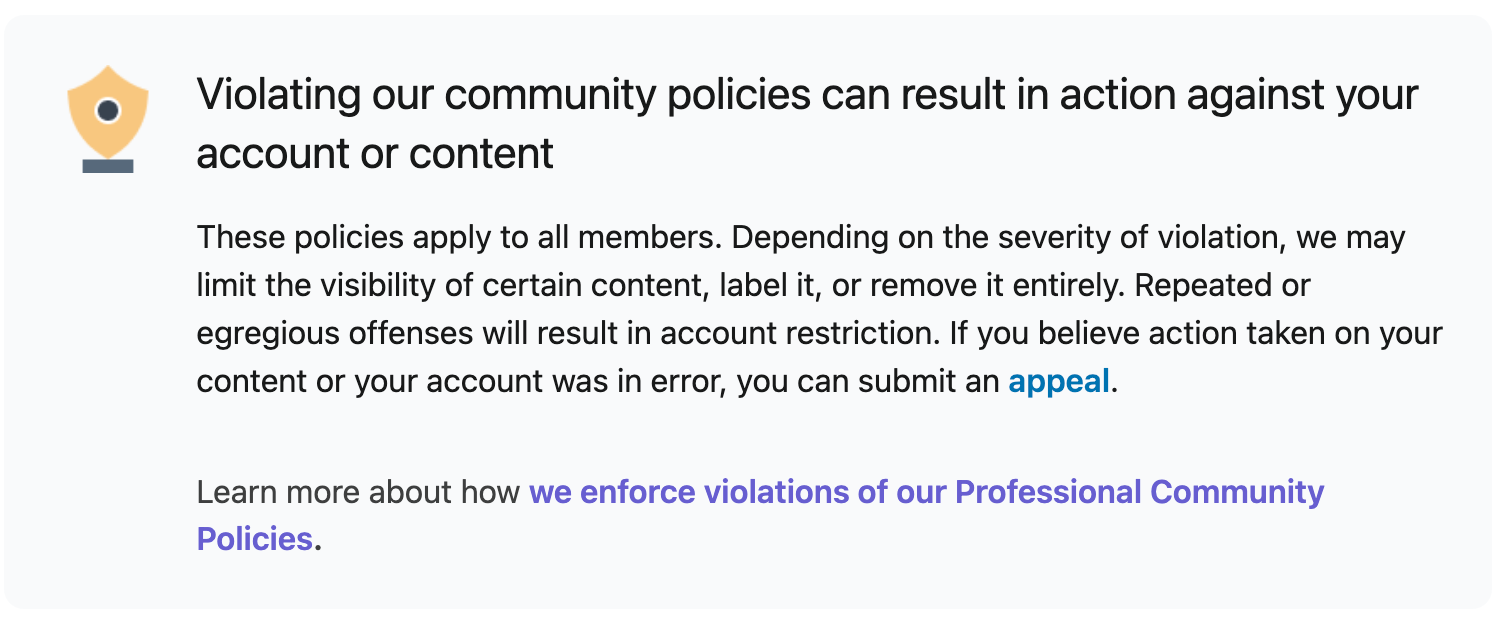Screen dimensions: 1506x638
Task: Click the "Violating our community policies" heading
Action: point(502,95)
